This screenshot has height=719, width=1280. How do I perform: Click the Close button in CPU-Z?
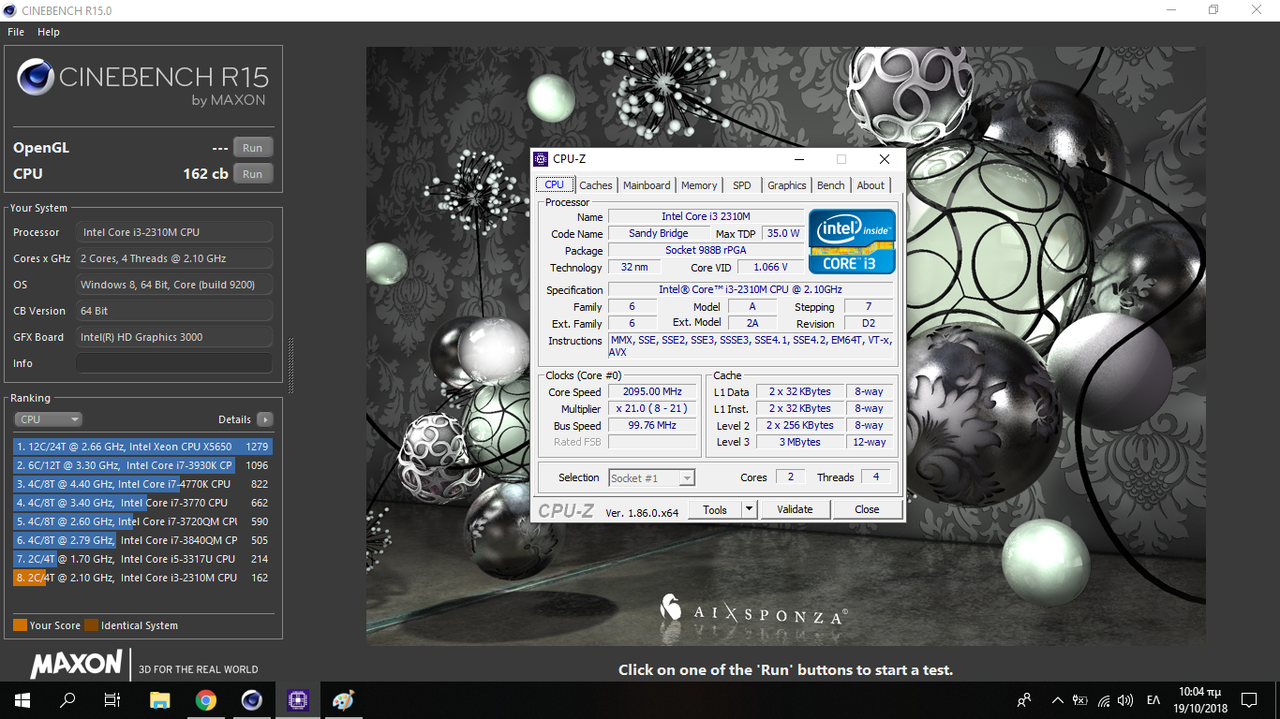[x=867, y=509]
